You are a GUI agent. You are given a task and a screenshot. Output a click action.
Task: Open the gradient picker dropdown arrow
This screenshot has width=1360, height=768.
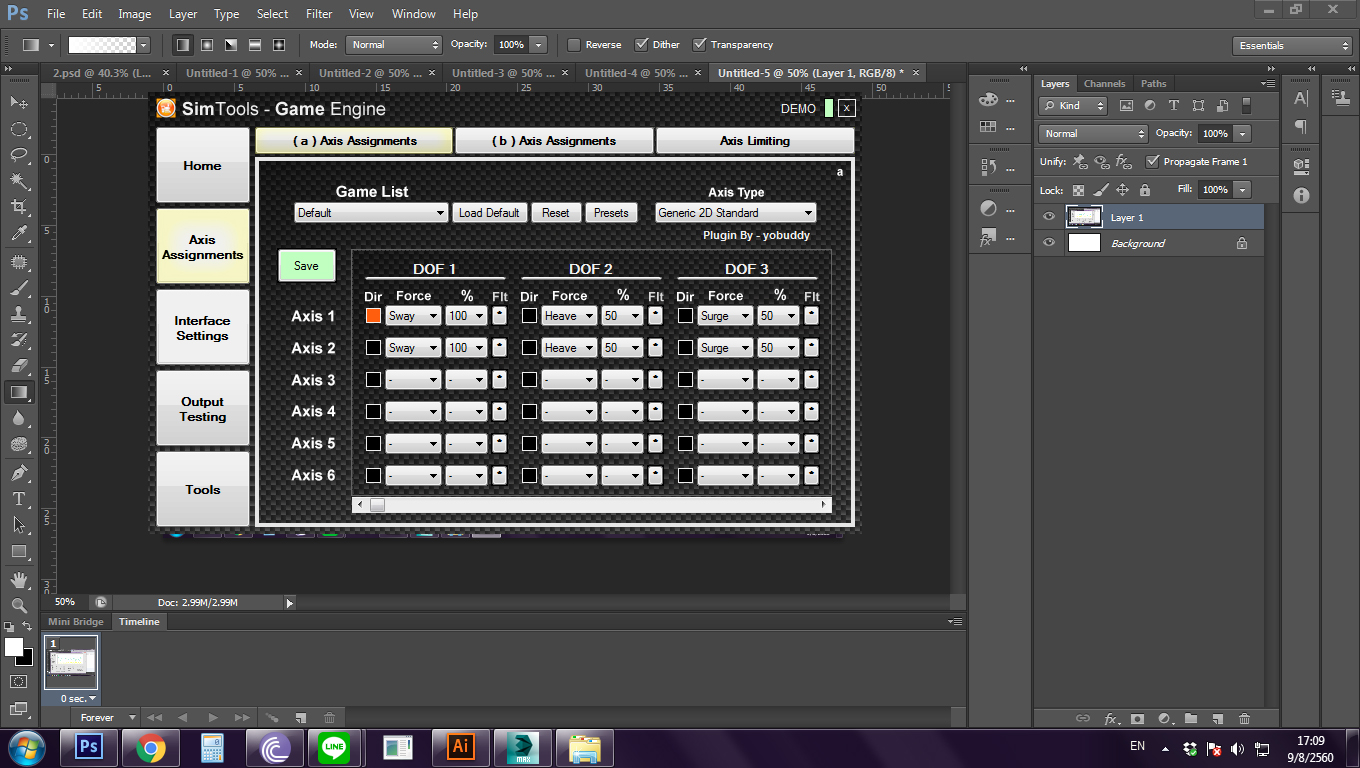pos(144,45)
